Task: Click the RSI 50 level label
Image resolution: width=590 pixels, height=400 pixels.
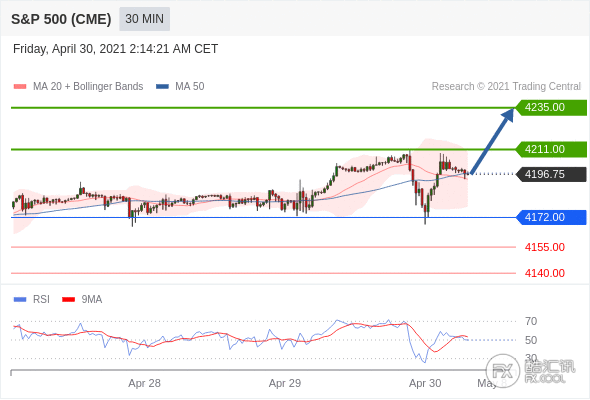Action: point(531,340)
